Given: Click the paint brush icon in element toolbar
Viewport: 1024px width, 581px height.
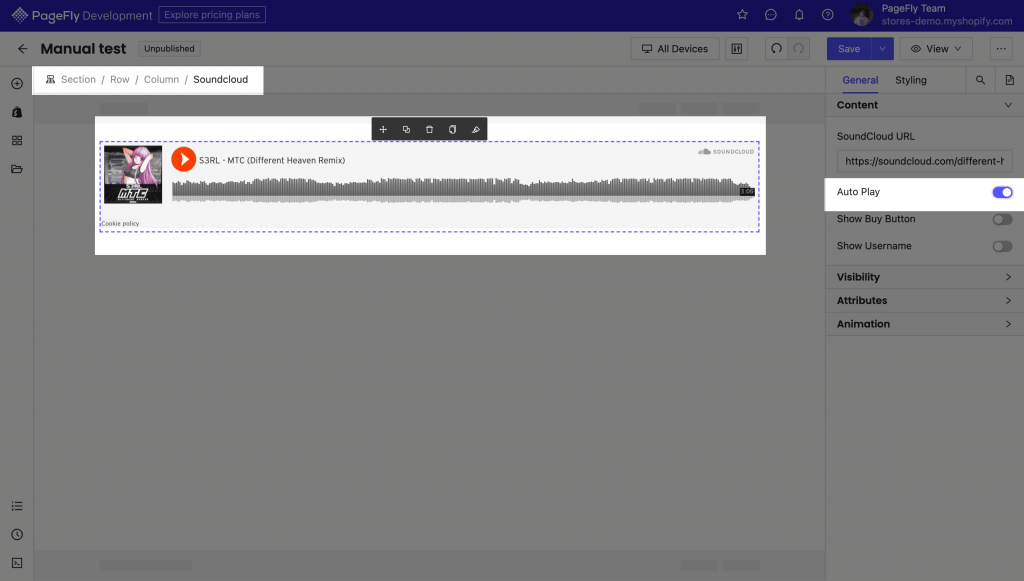Looking at the screenshot, I should [x=475, y=129].
